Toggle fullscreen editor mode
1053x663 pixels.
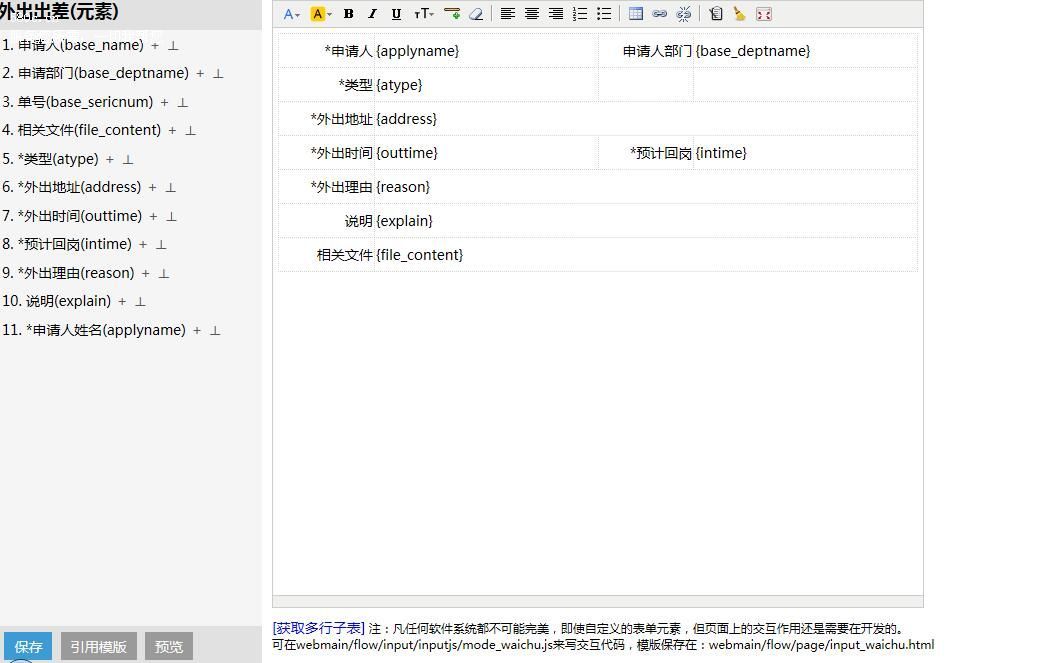(764, 14)
